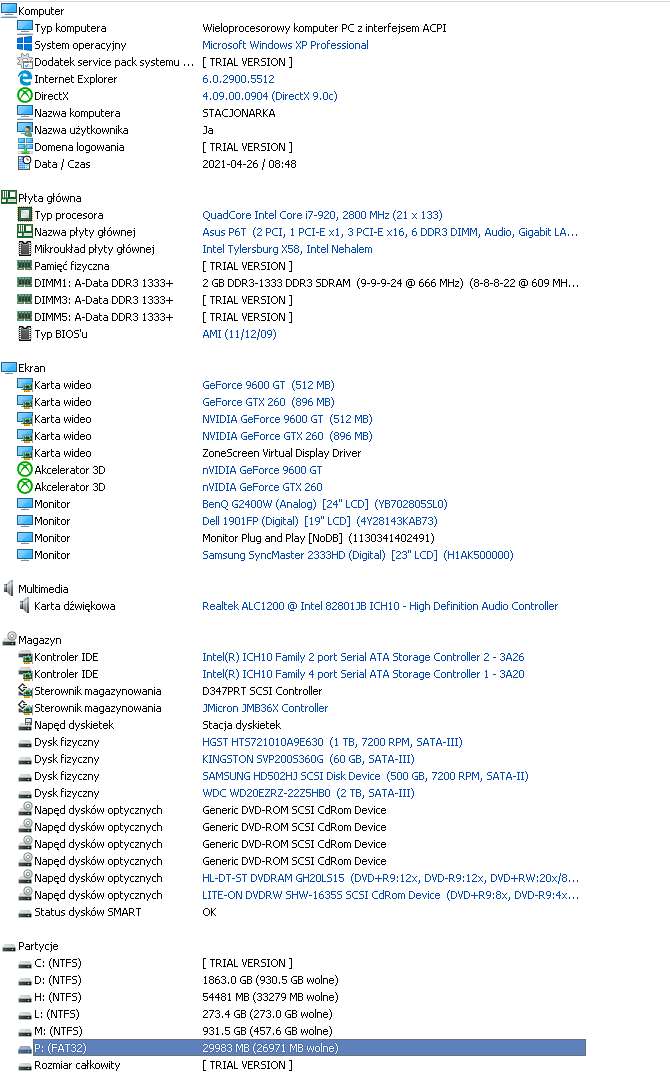Open the SAMSUNG HD502HJ SCSI Disk Device link
Image resolution: width=670 pixels, height=1086 pixels.
(365, 776)
